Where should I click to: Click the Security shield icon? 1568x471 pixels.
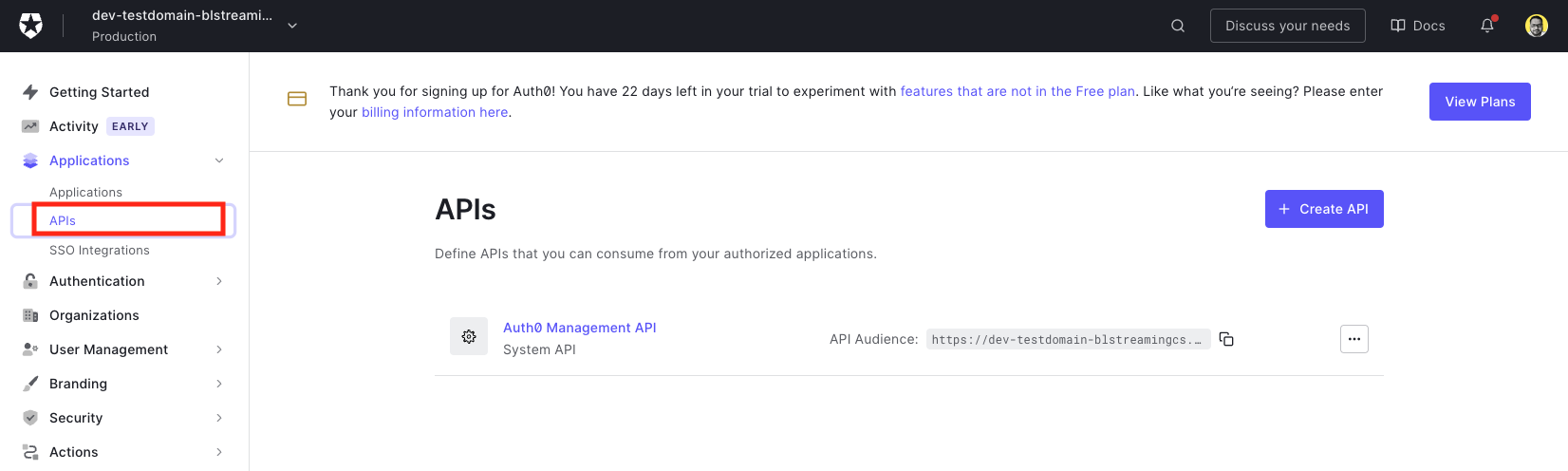point(30,418)
